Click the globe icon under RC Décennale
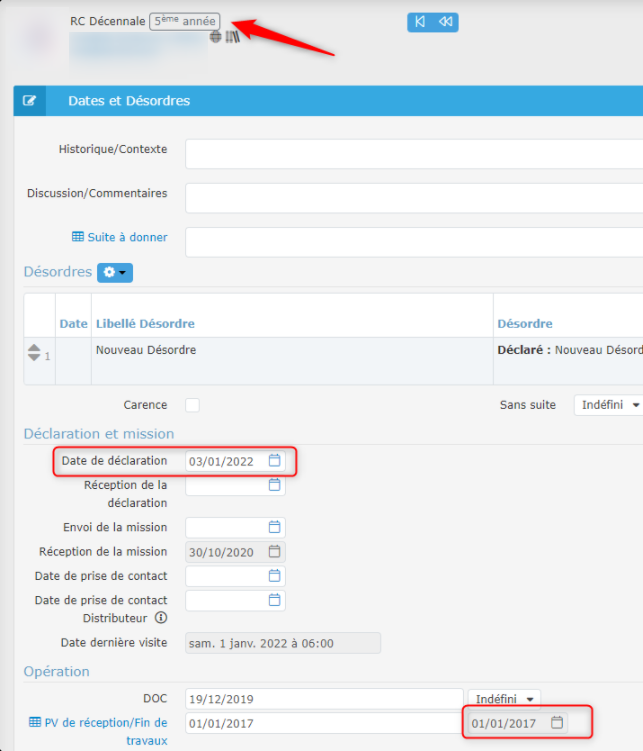This screenshot has height=751, width=643. pyautogui.click(x=216, y=37)
